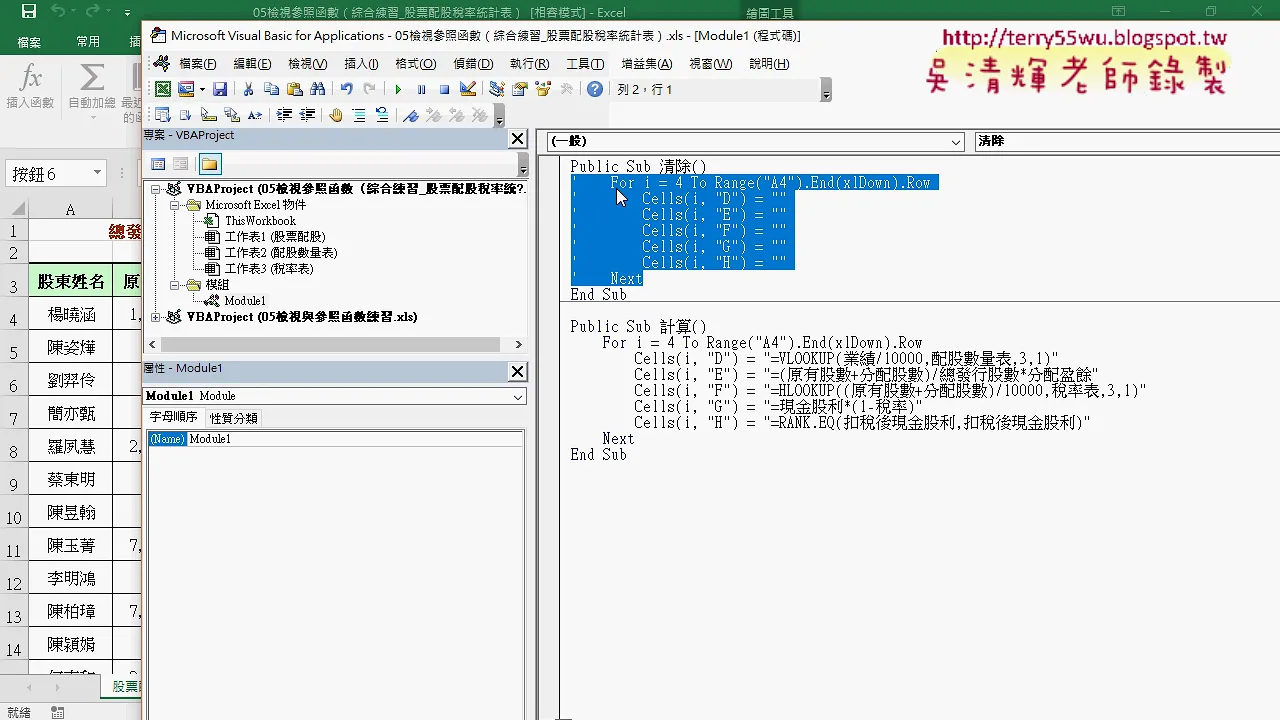Open 檢視(V) menu
The width and height of the screenshot is (1280, 720).
pos(307,63)
